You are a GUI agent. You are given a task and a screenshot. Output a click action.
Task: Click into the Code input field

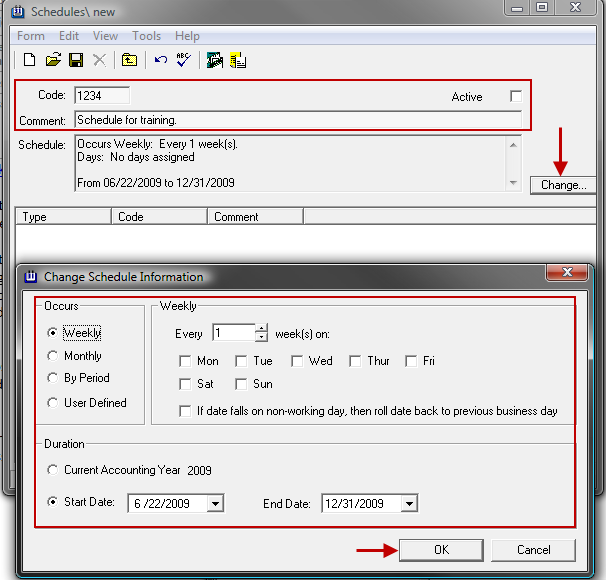(102, 96)
